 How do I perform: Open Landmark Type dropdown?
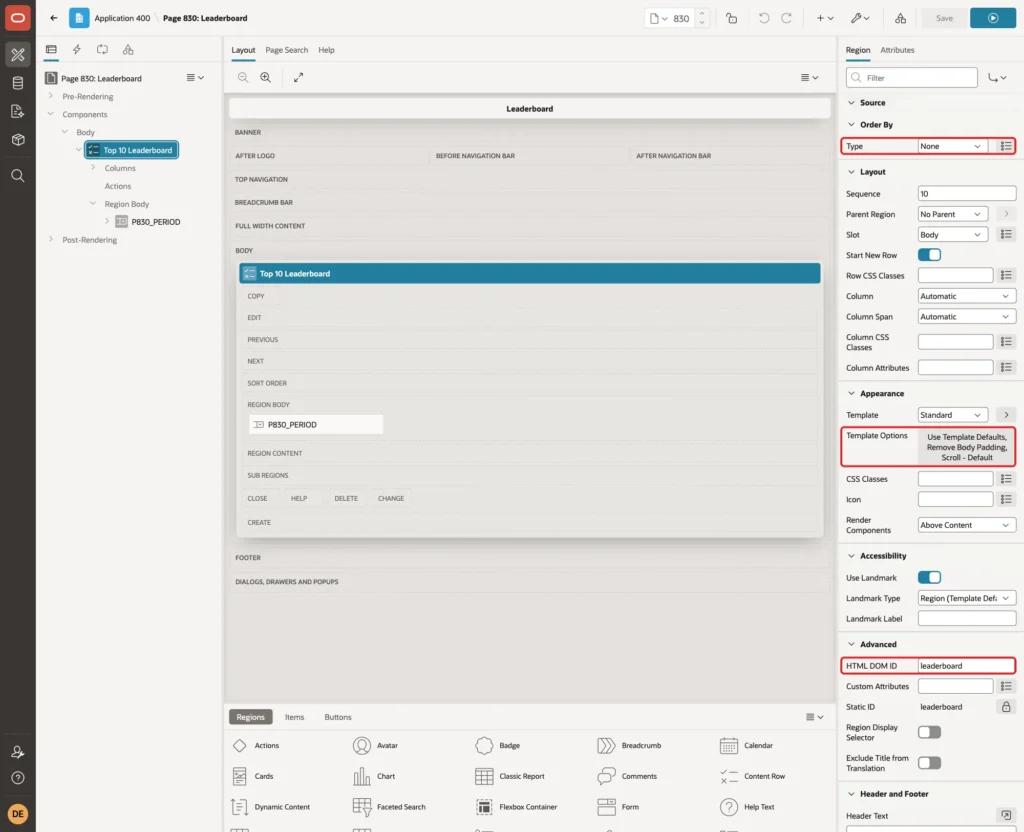click(x=967, y=598)
